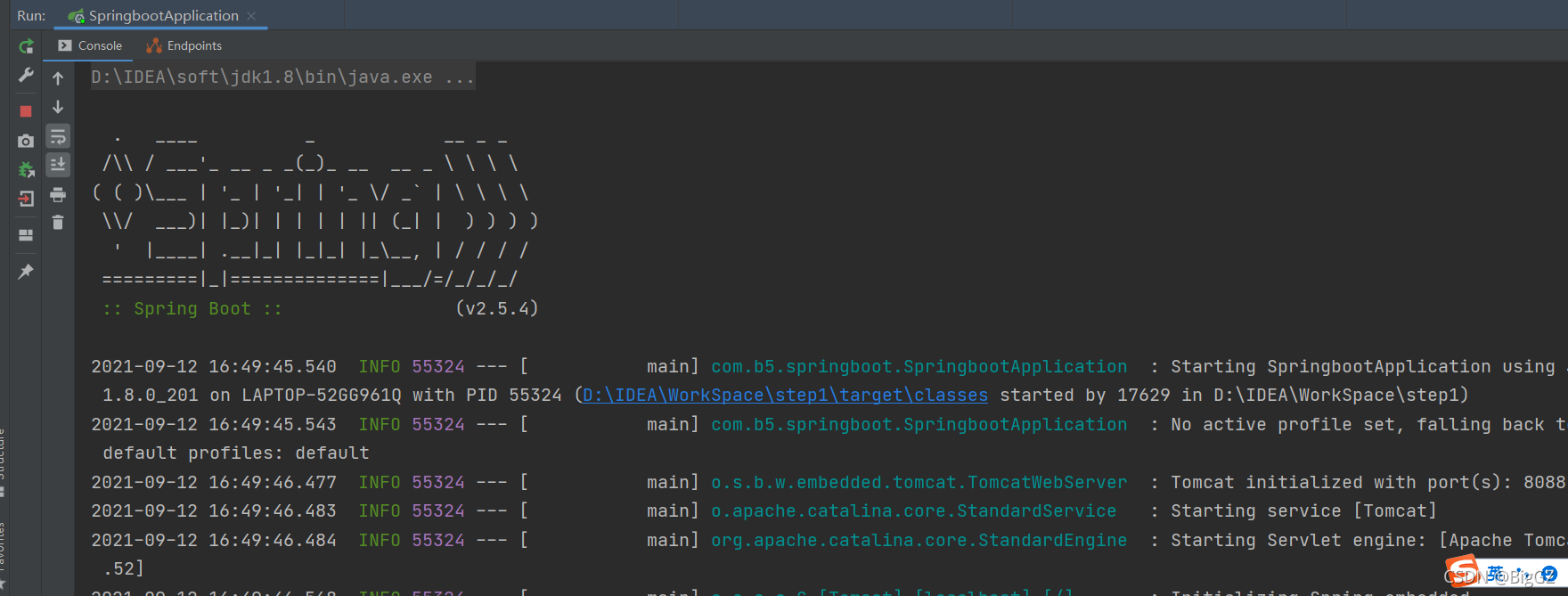Click the ':: Spring Boot ::' banner text
This screenshot has width=1568, height=596.
pos(192,308)
